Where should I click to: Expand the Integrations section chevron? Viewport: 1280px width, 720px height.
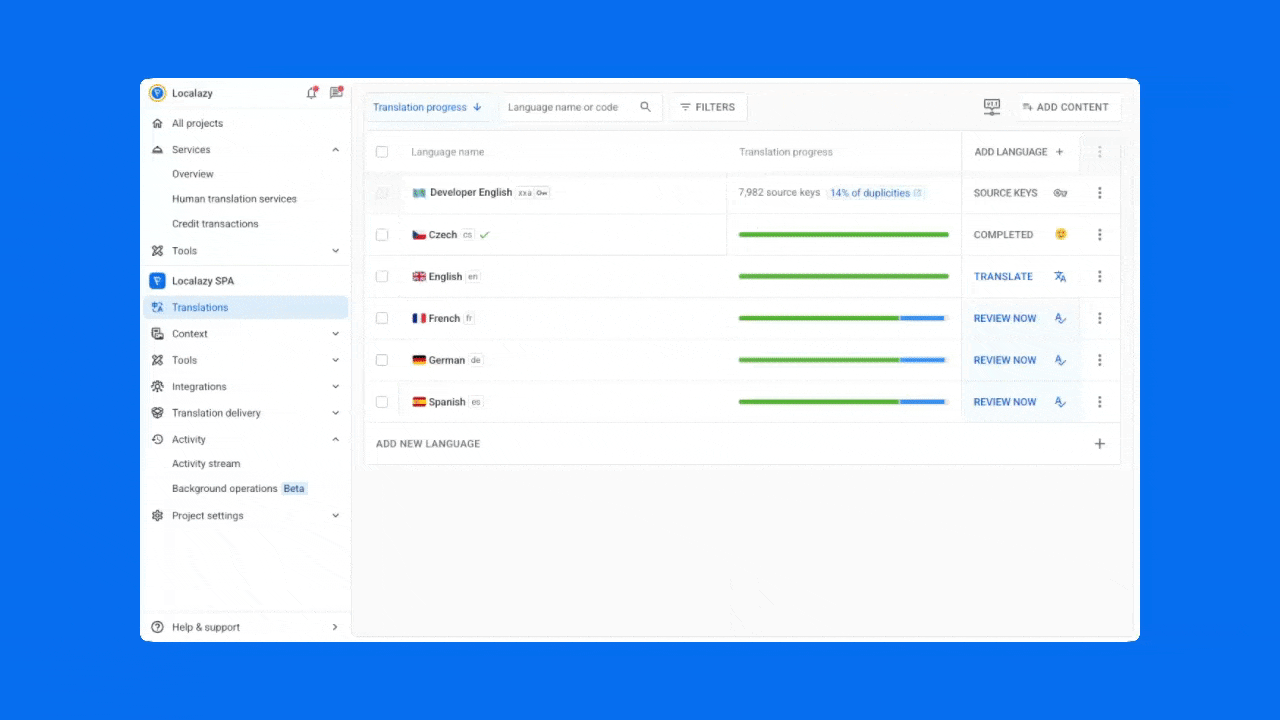[x=336, y=387]
